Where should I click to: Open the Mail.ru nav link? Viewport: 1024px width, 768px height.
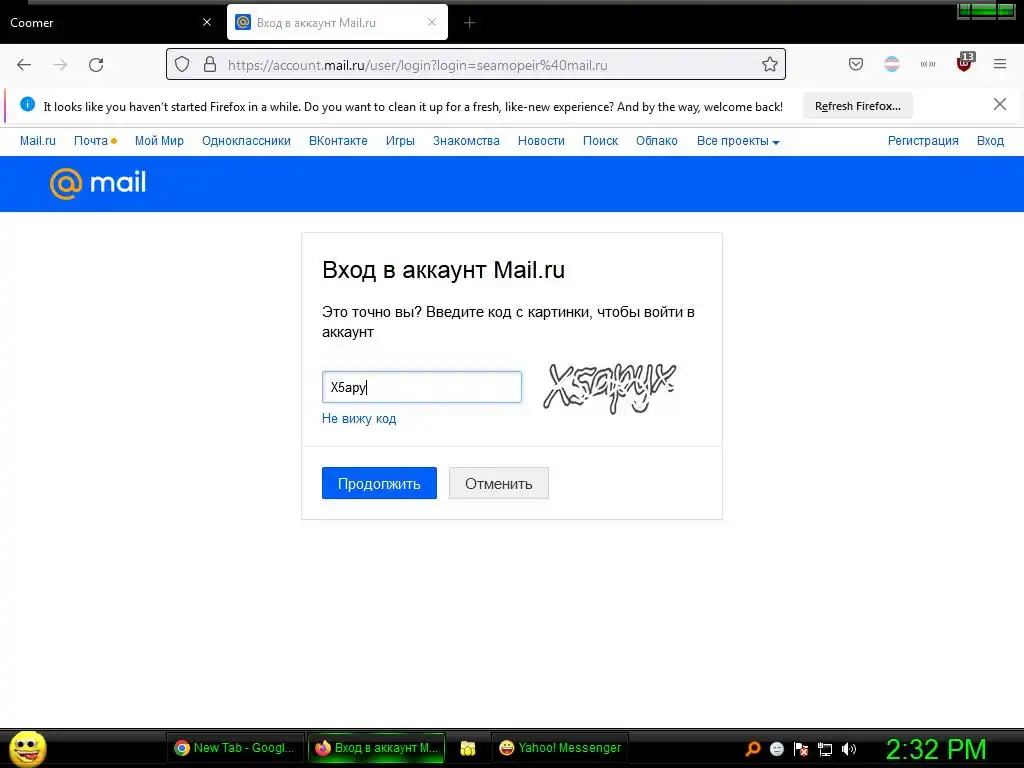click(38, 140)
